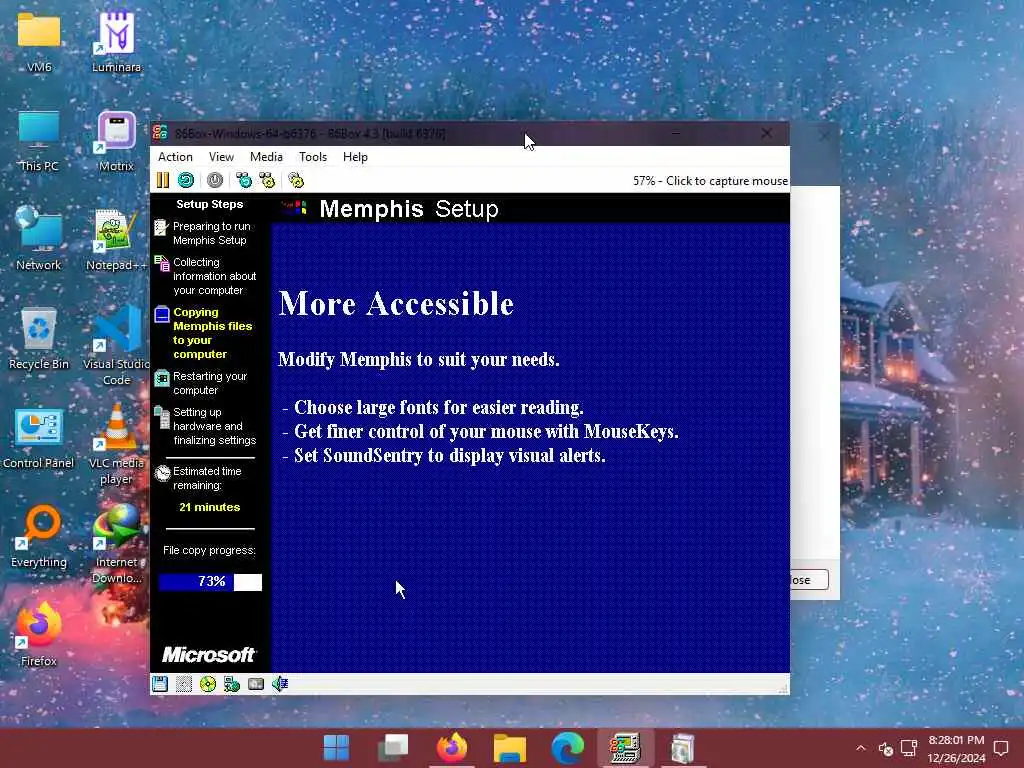The width and height of the screenshot is (1024, 768).
Task: Open Firefox from the taskbar
Action: coord(452,748)
